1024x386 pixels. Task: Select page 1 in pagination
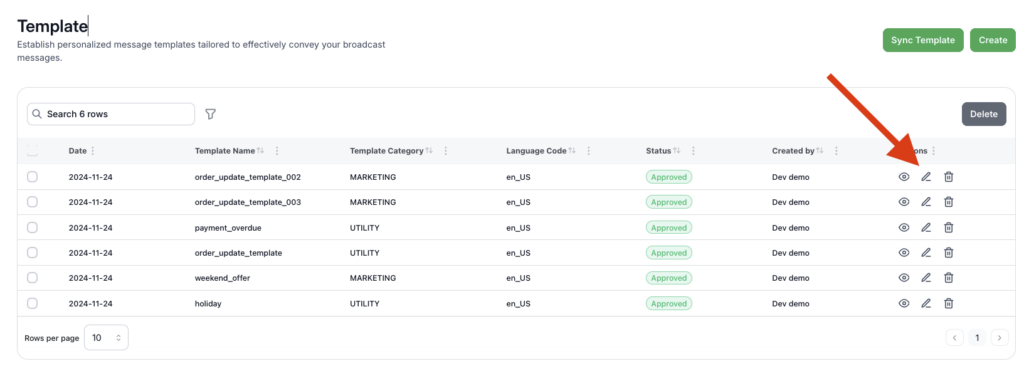click(977, 338)
